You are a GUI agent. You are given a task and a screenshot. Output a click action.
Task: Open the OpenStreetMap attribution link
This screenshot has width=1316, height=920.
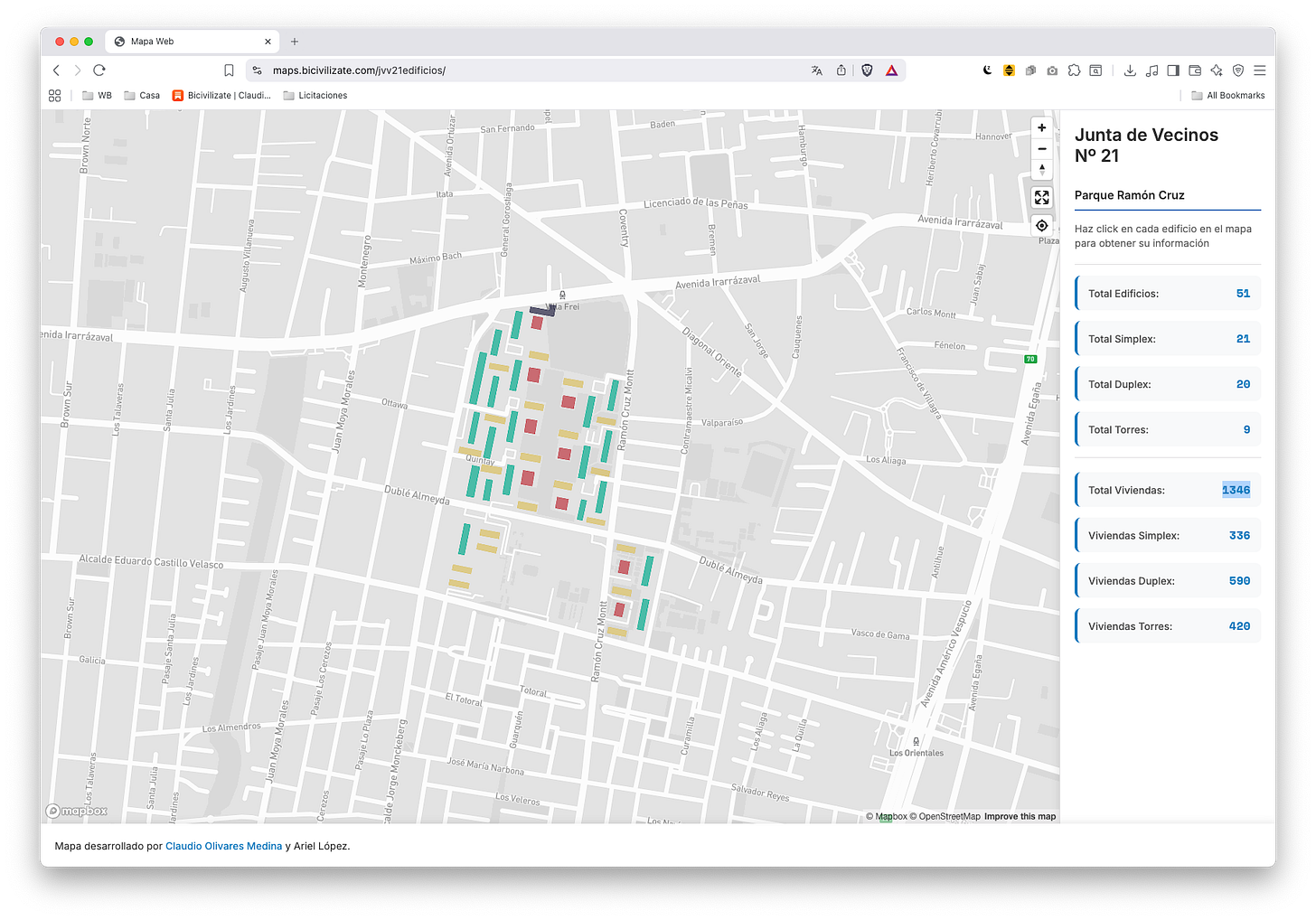point(945,817)
